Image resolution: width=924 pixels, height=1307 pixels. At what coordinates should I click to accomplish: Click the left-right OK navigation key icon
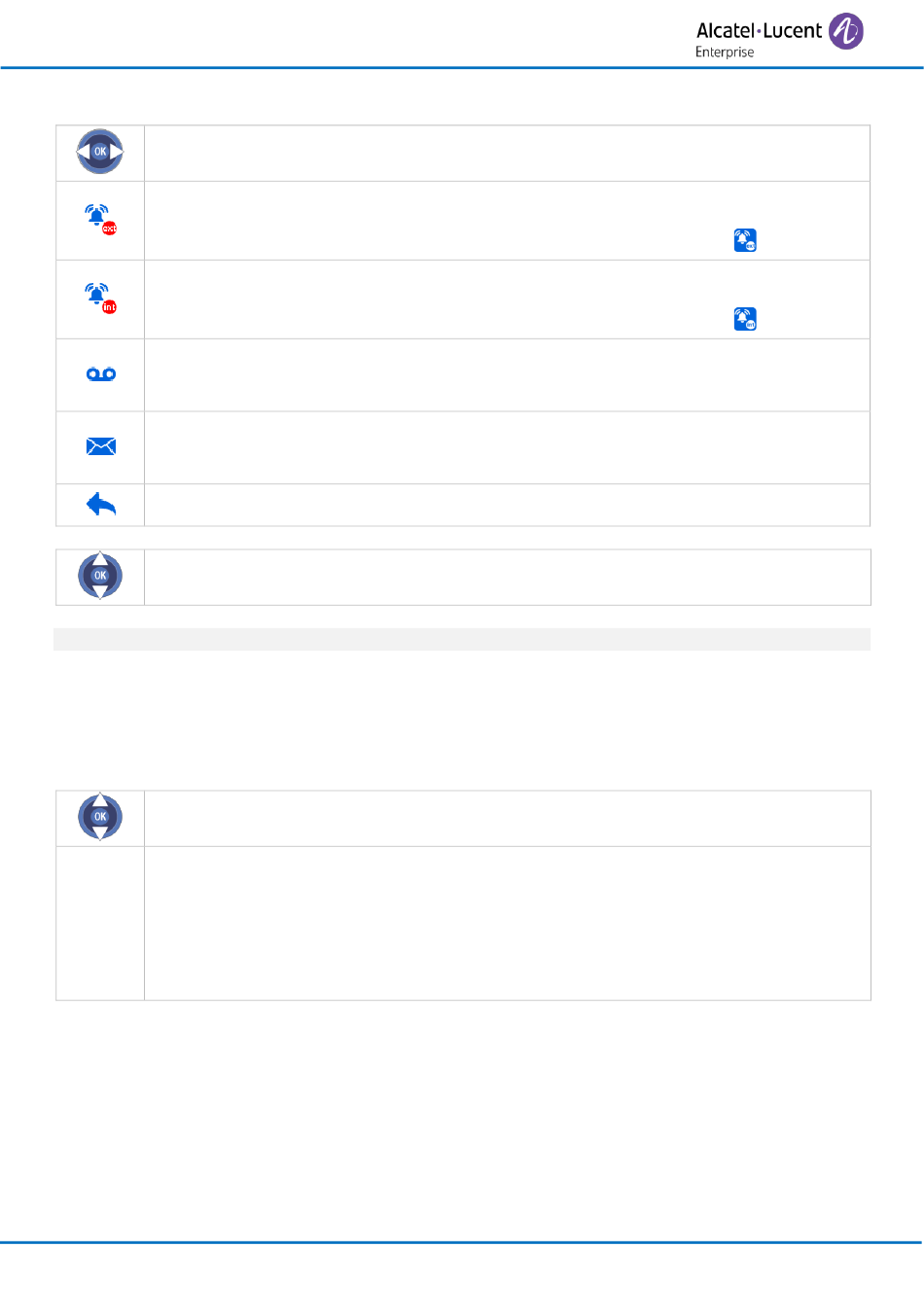[x=100, y=152]
